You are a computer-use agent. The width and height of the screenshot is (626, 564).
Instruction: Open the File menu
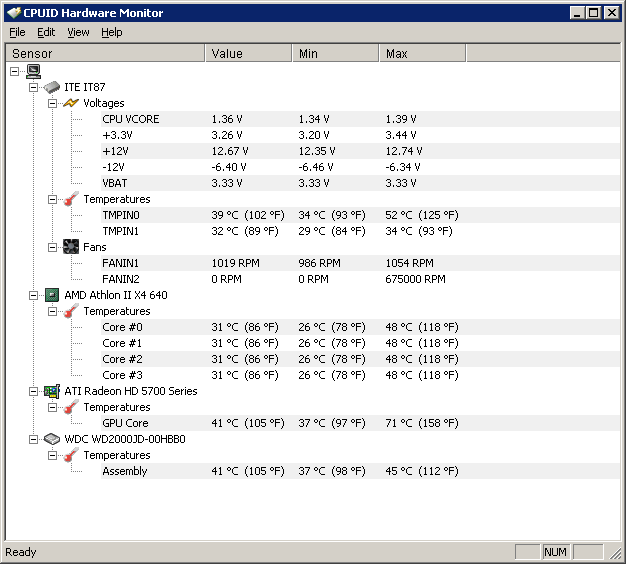(17, 32)
